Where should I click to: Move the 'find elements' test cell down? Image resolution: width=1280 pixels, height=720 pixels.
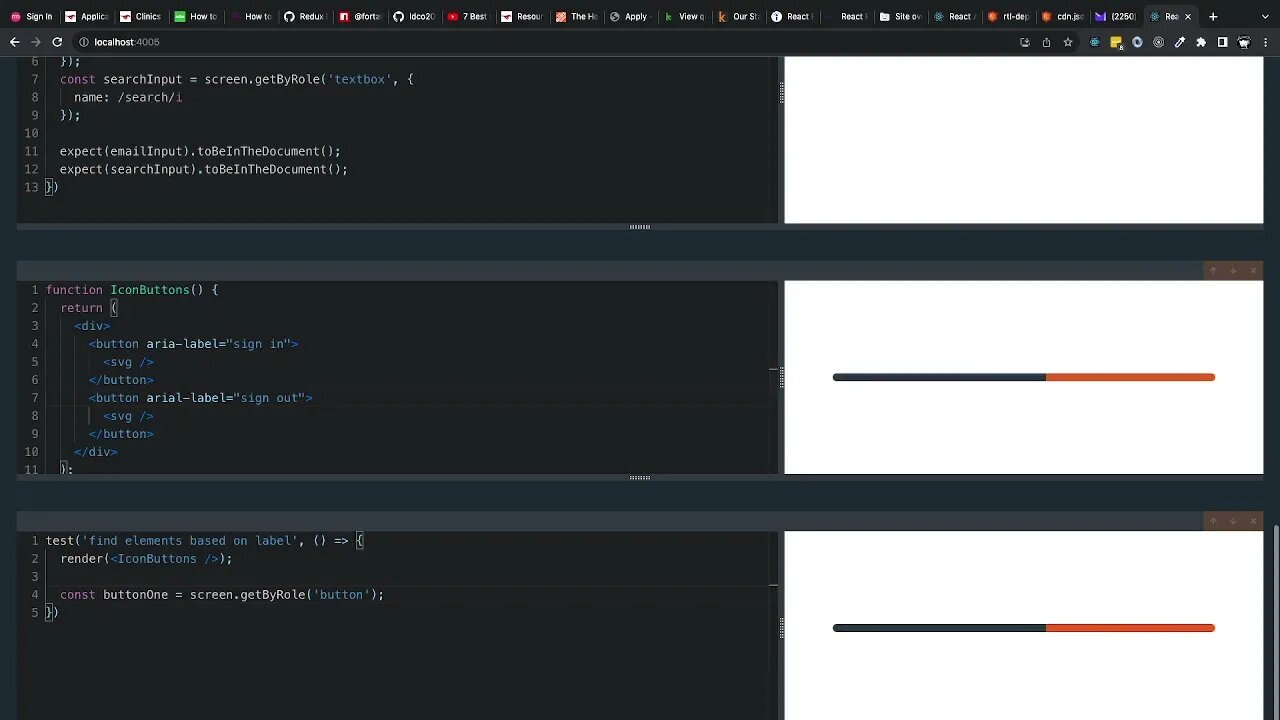(x=1233, y=521)
